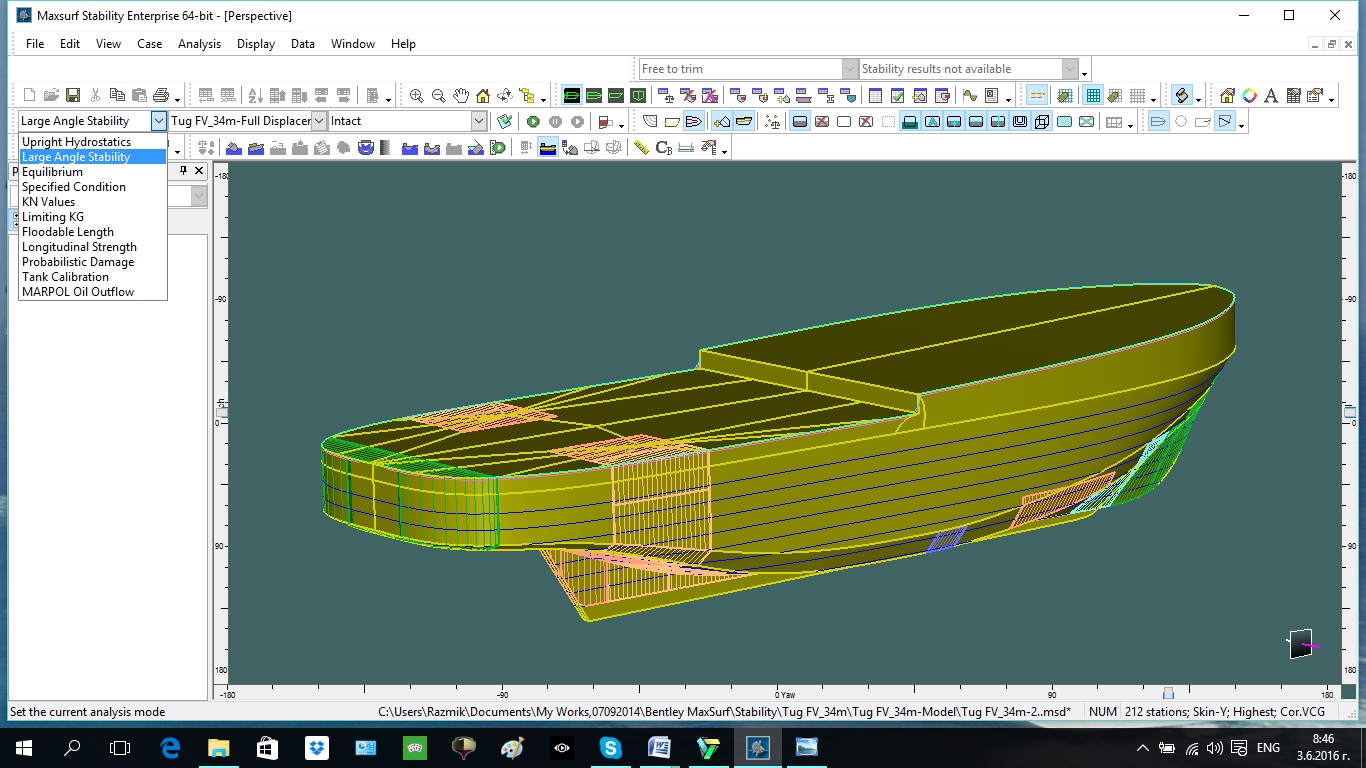Click the Font 'A' toolbar icon
The height and width of the screenshot is (768, 1366).
(x=1271, y=96)
